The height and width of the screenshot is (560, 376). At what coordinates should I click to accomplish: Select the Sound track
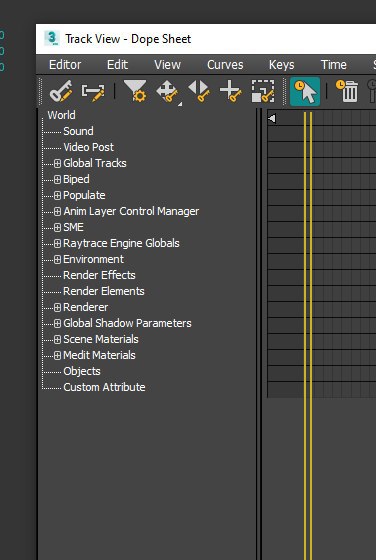pos(78,131)
